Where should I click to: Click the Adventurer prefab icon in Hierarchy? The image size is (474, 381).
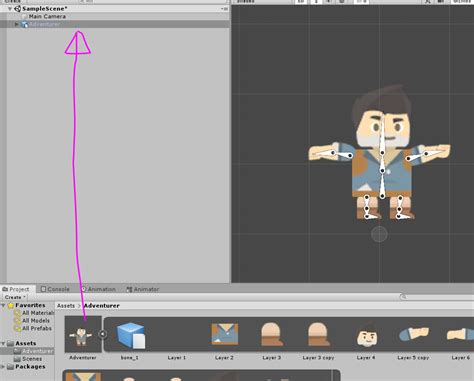click(x=25, y=24)
